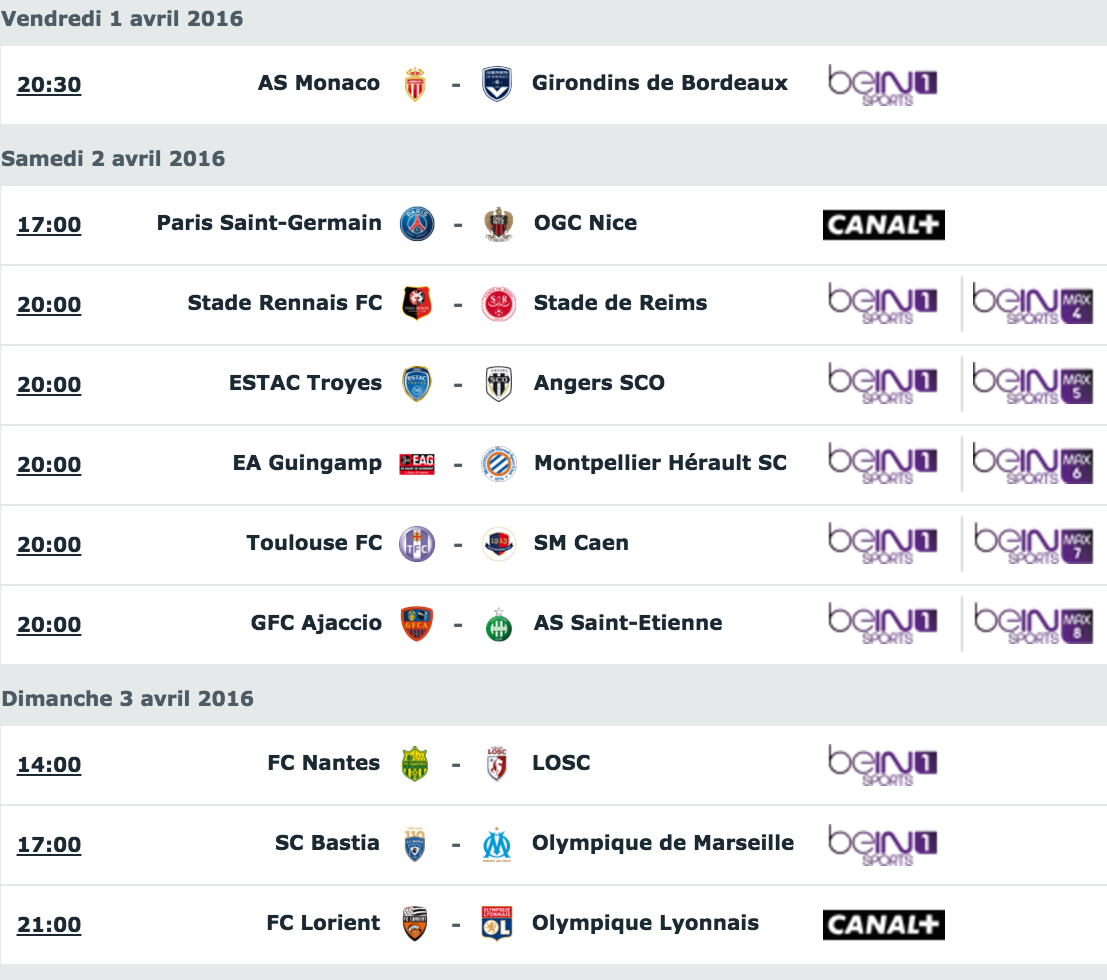Click the Montpellier Hérault SC team name

pyautogui.click(x=660, y=462)
